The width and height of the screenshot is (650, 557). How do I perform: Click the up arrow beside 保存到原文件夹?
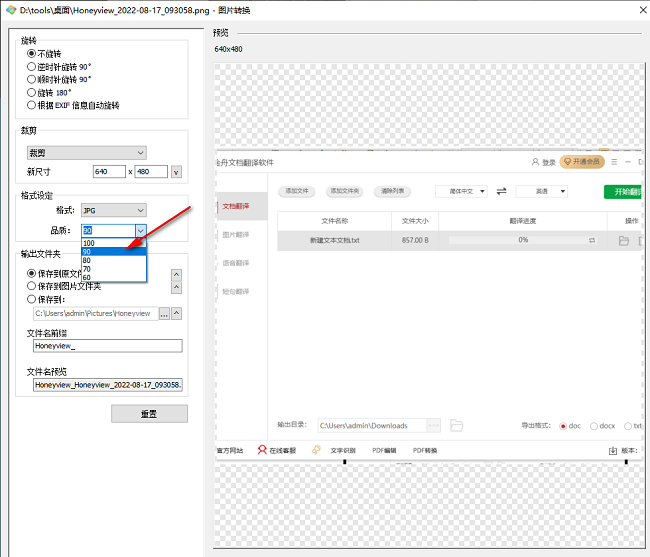click(177, 275)
